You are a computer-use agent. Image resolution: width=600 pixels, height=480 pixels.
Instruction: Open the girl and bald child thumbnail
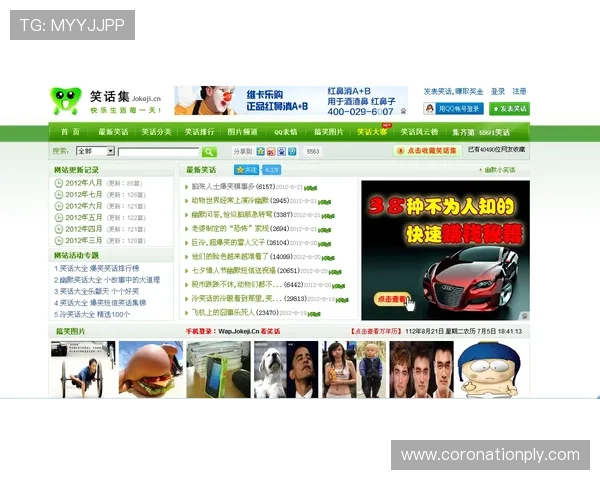(x=354, y=370)
